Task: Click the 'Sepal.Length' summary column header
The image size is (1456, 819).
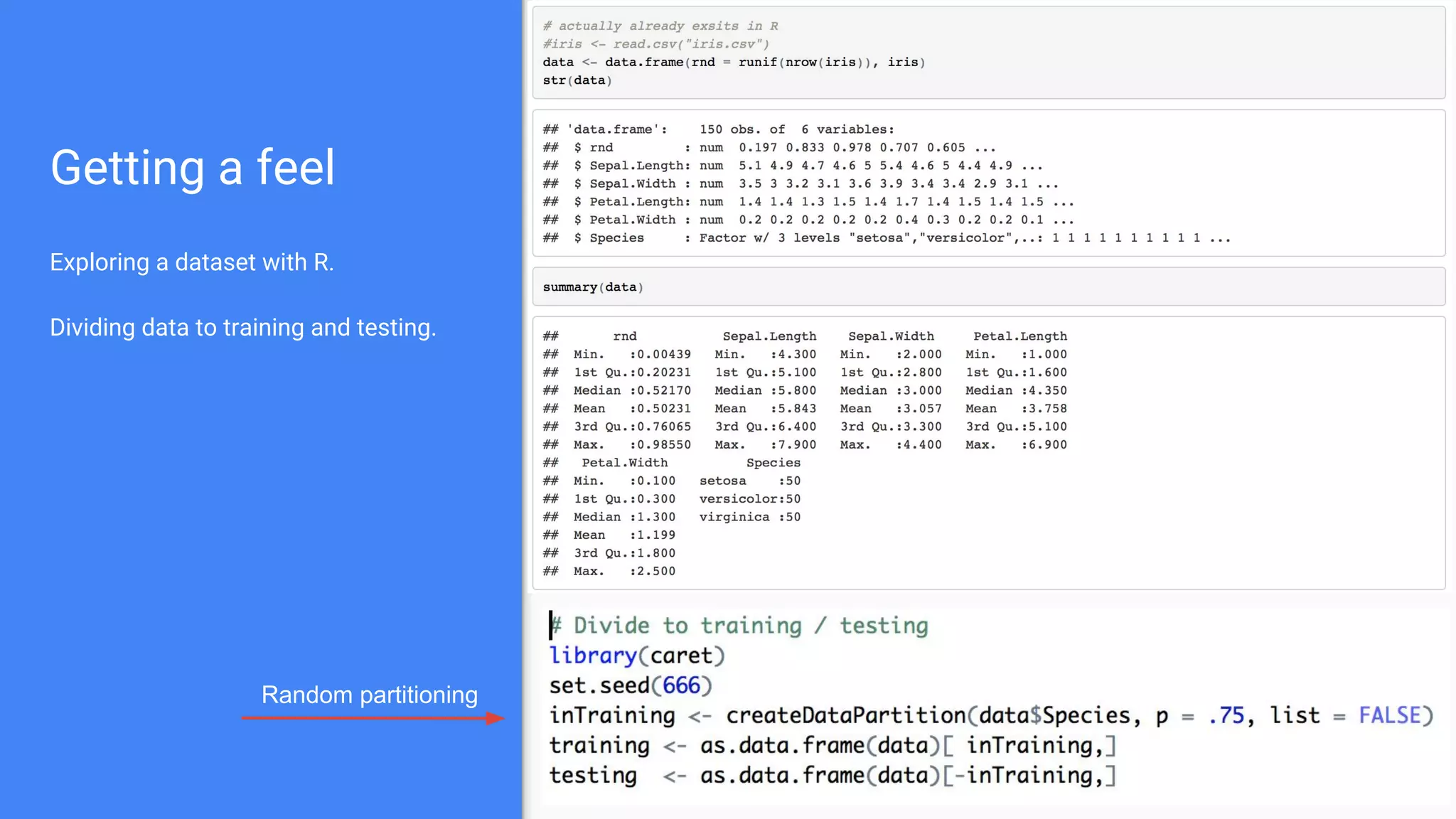Action: coord(769,336)
